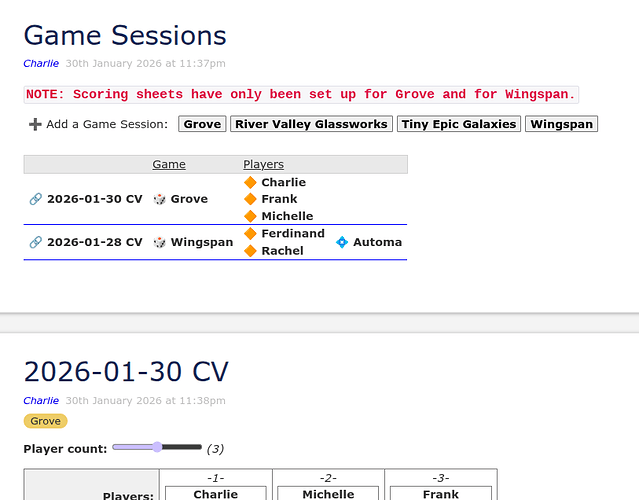Click the plus icon before Add a Game Session

pos(35,125)
